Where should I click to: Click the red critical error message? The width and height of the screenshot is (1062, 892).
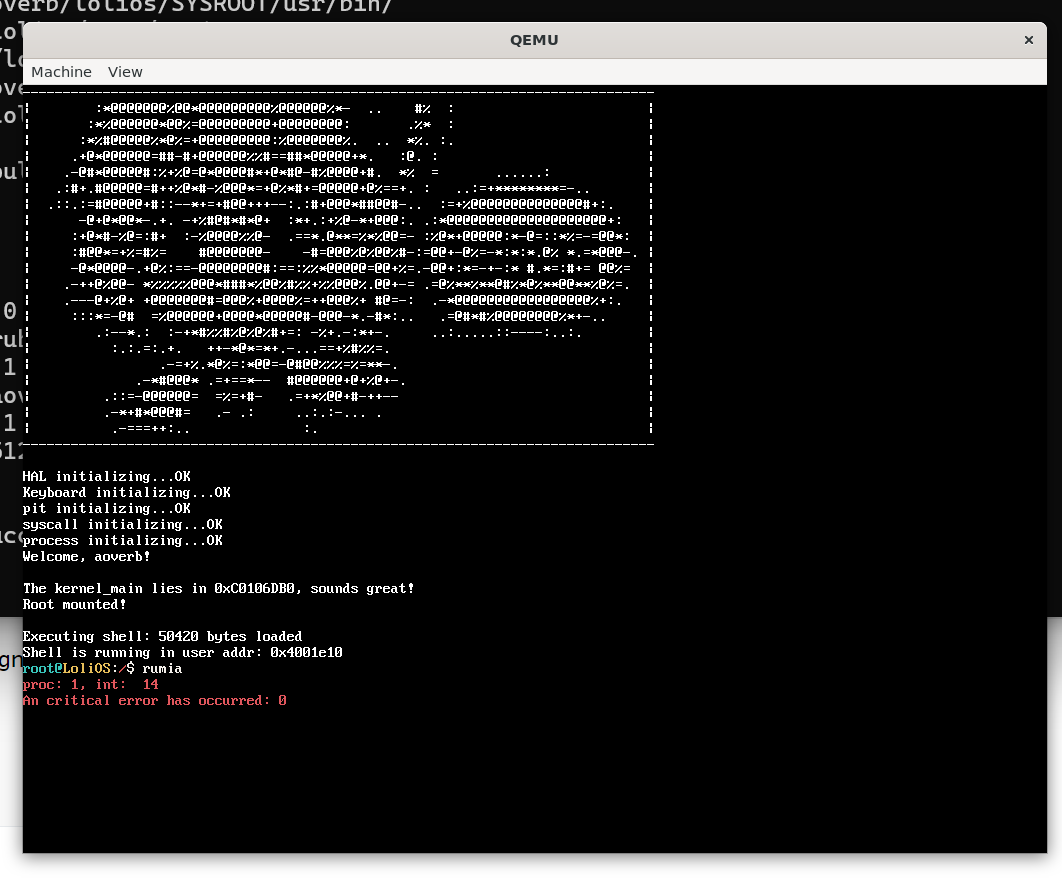pyautogui.click(x=154, y=701)
